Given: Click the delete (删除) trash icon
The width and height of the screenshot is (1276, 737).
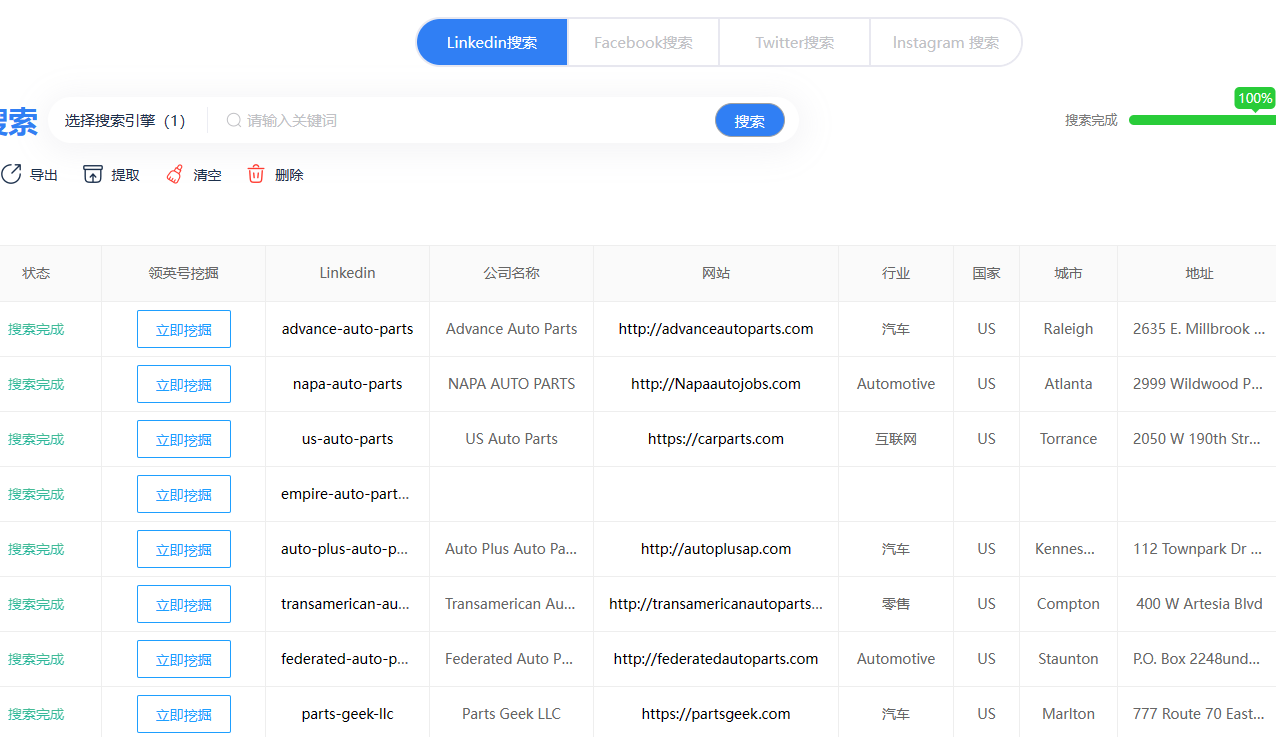Looking at the screenshot, I should pyautogui.click(x=256, y=174).
